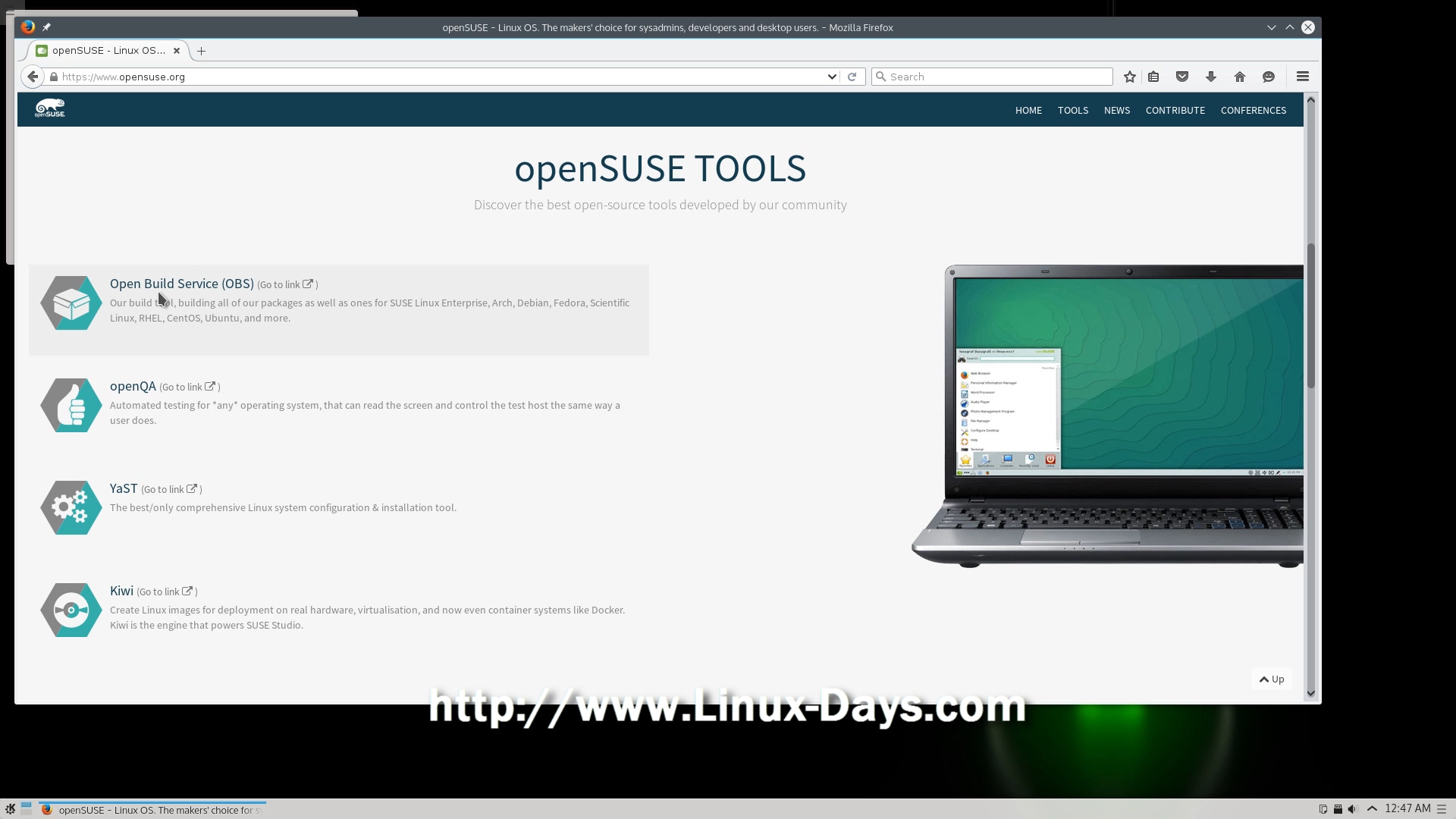The image size is (1456, 819).
Task: Open the downloads arrow icon
Action: (1211, 77)
